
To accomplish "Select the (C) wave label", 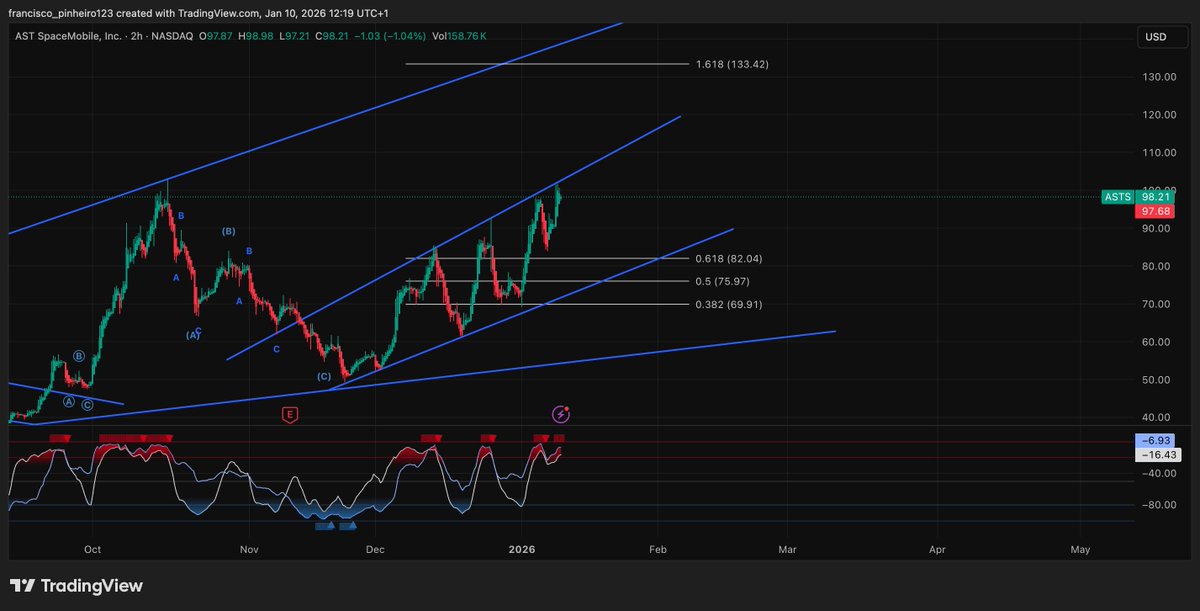I will click(324, 376).
